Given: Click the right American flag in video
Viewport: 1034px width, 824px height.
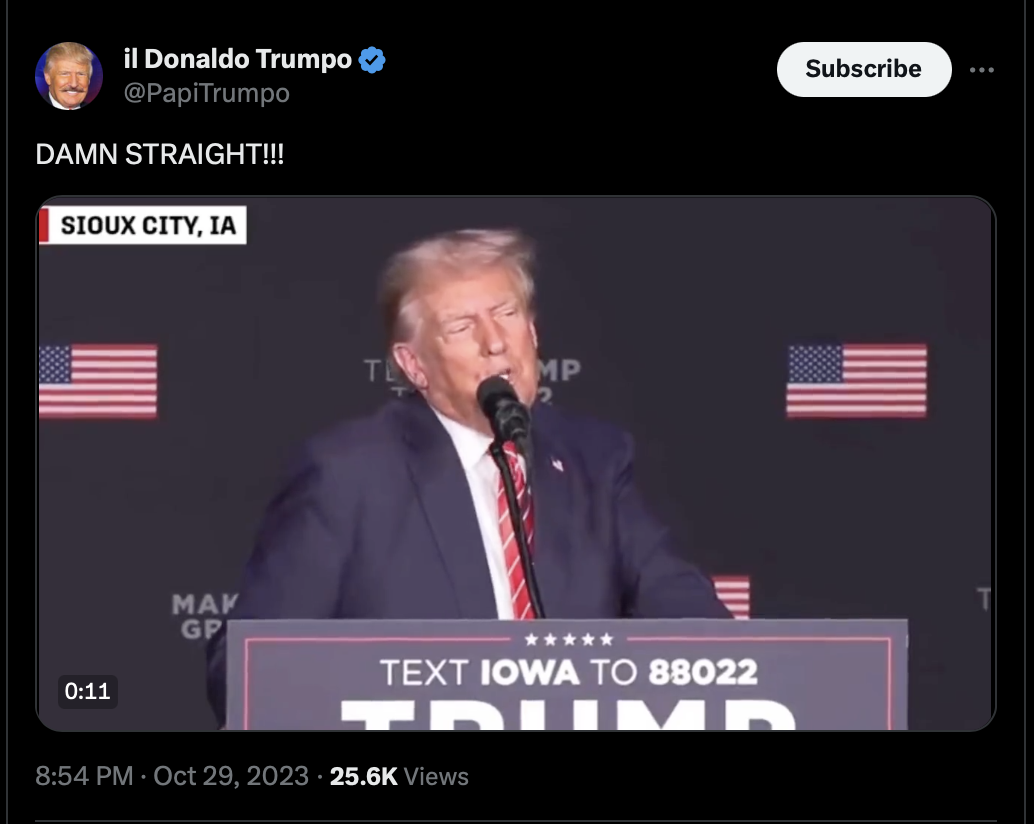Looking at the screenshot, I should tap(857, 380).
